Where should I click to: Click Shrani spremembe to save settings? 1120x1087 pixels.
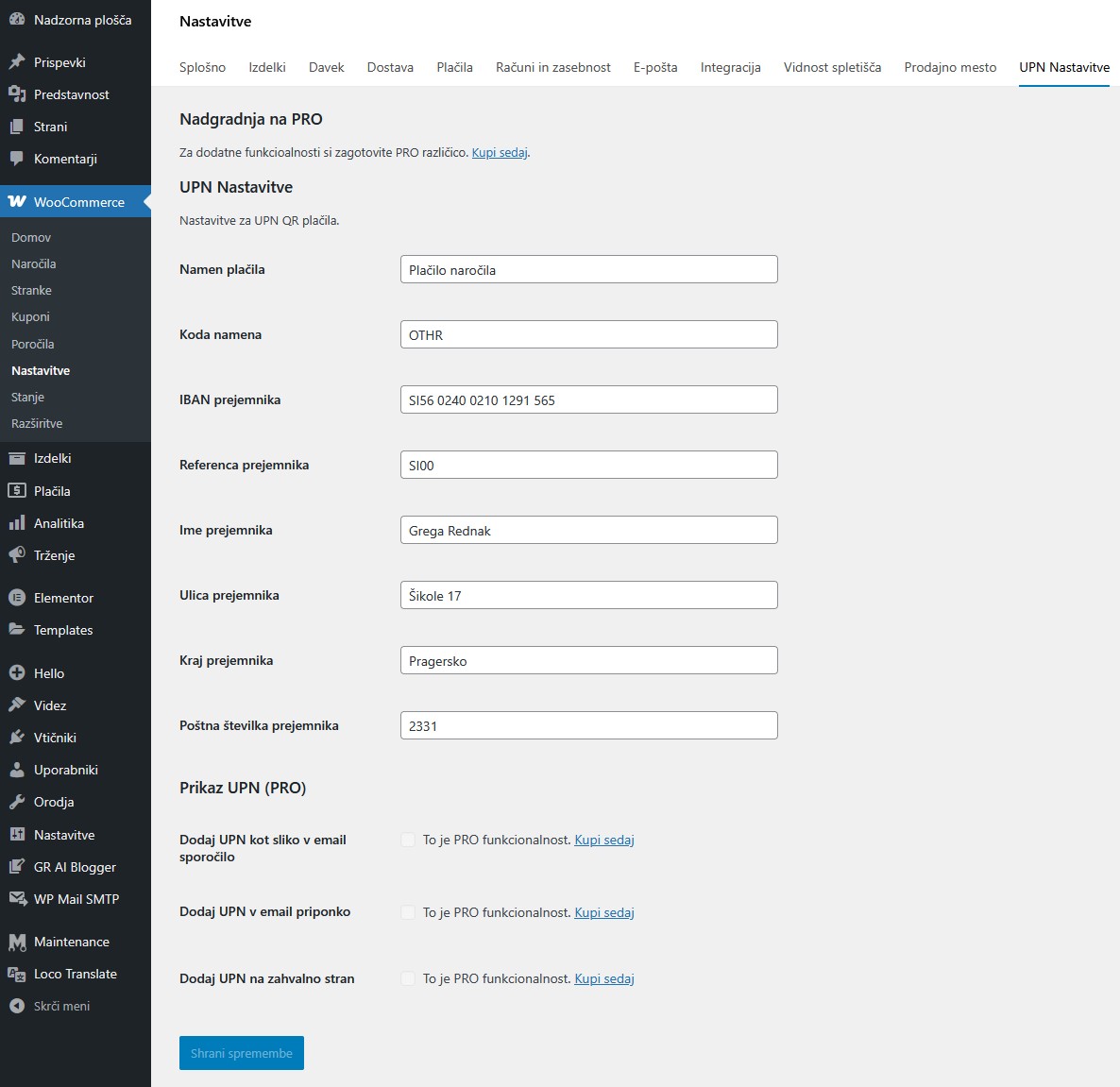(x=241, y=1052)
